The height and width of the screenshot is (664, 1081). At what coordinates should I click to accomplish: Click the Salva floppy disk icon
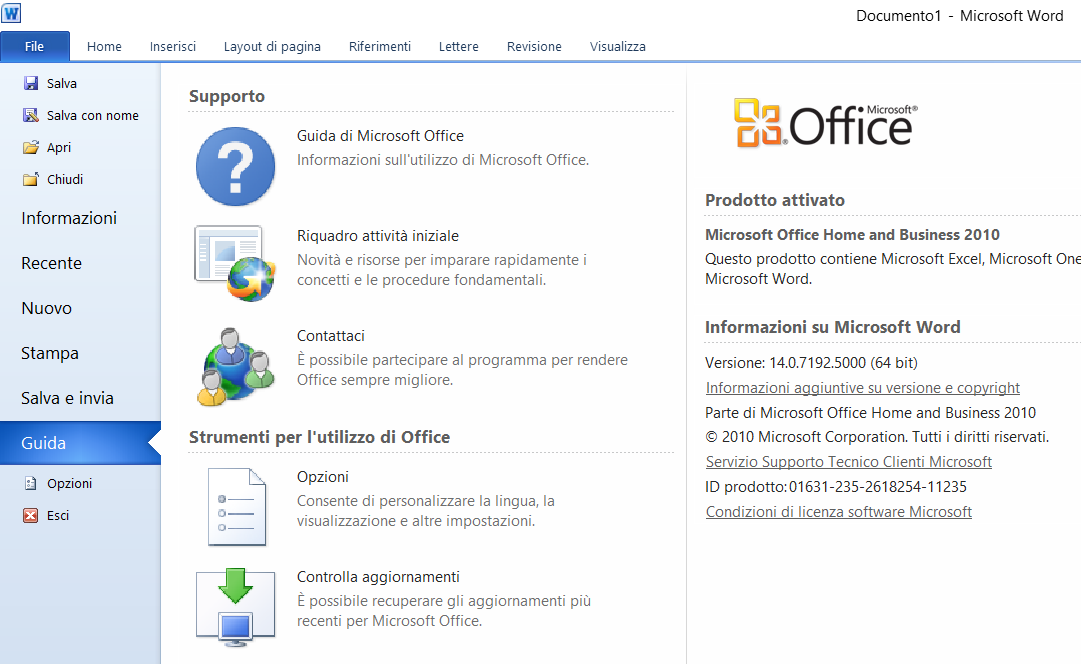pos(31,83)
